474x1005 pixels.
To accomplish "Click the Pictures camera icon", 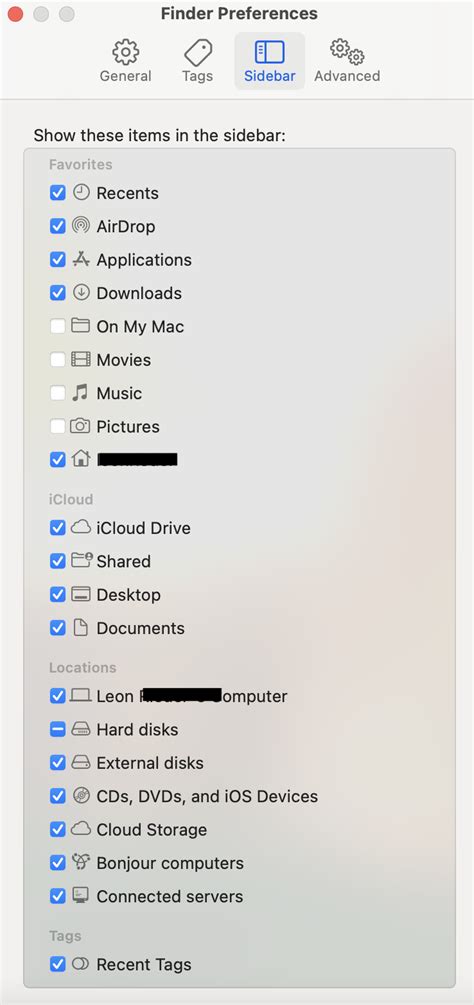I will tap(80, 426).
